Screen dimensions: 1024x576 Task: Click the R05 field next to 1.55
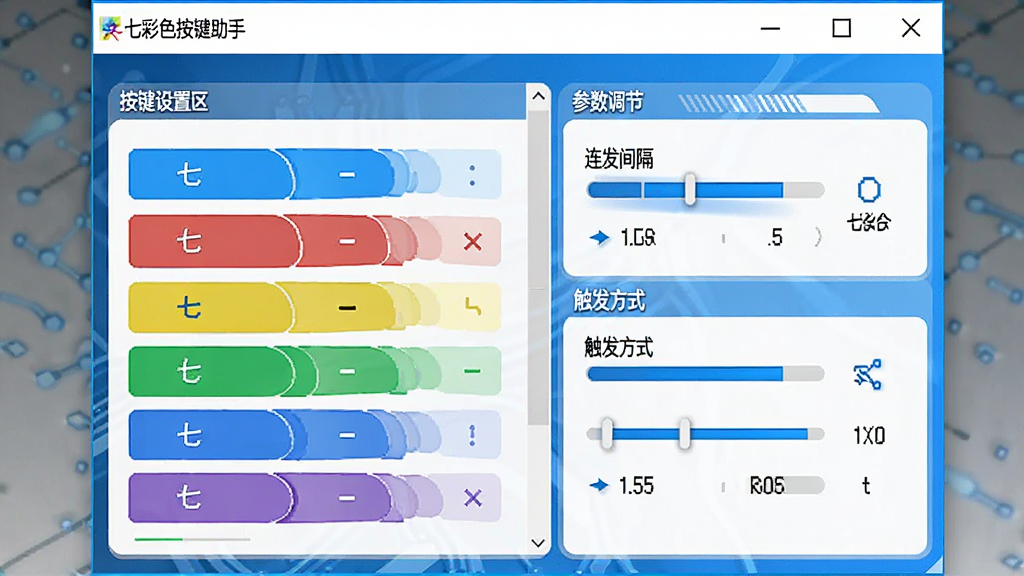click(x=786, y=486)
